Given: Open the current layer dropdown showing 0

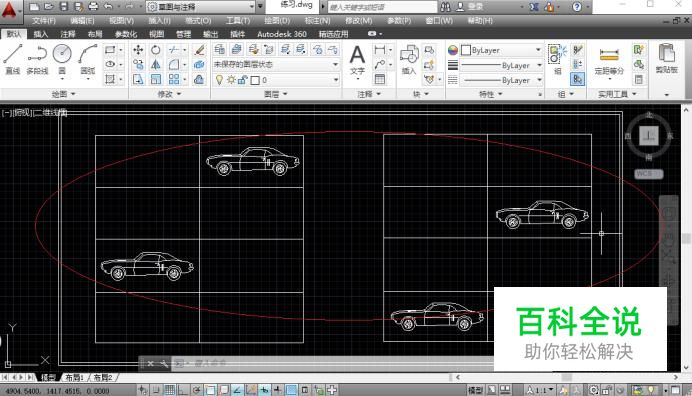Looking at the screenshot, I should 276,80.
